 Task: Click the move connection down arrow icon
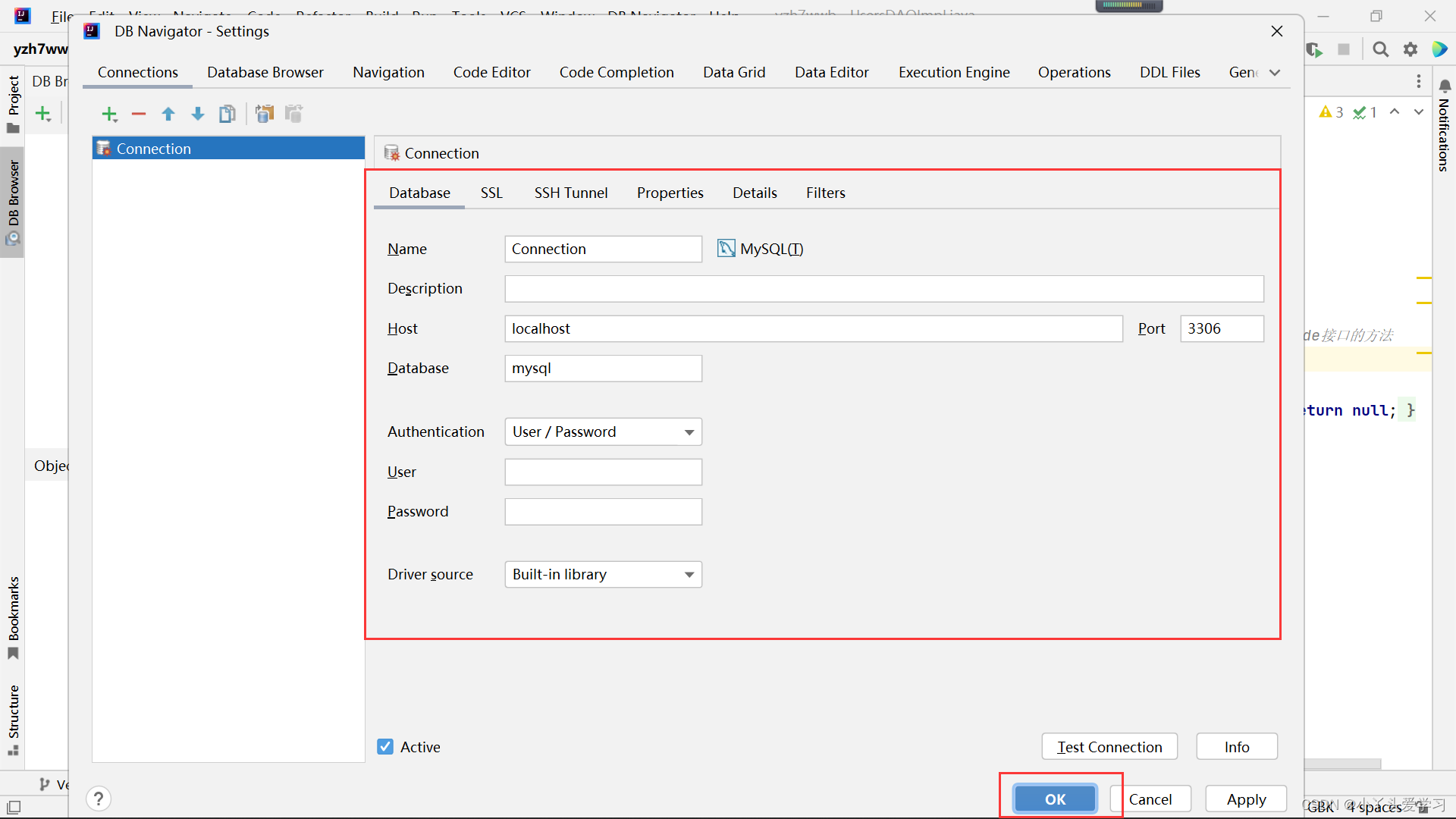click(x=198, y=113)
